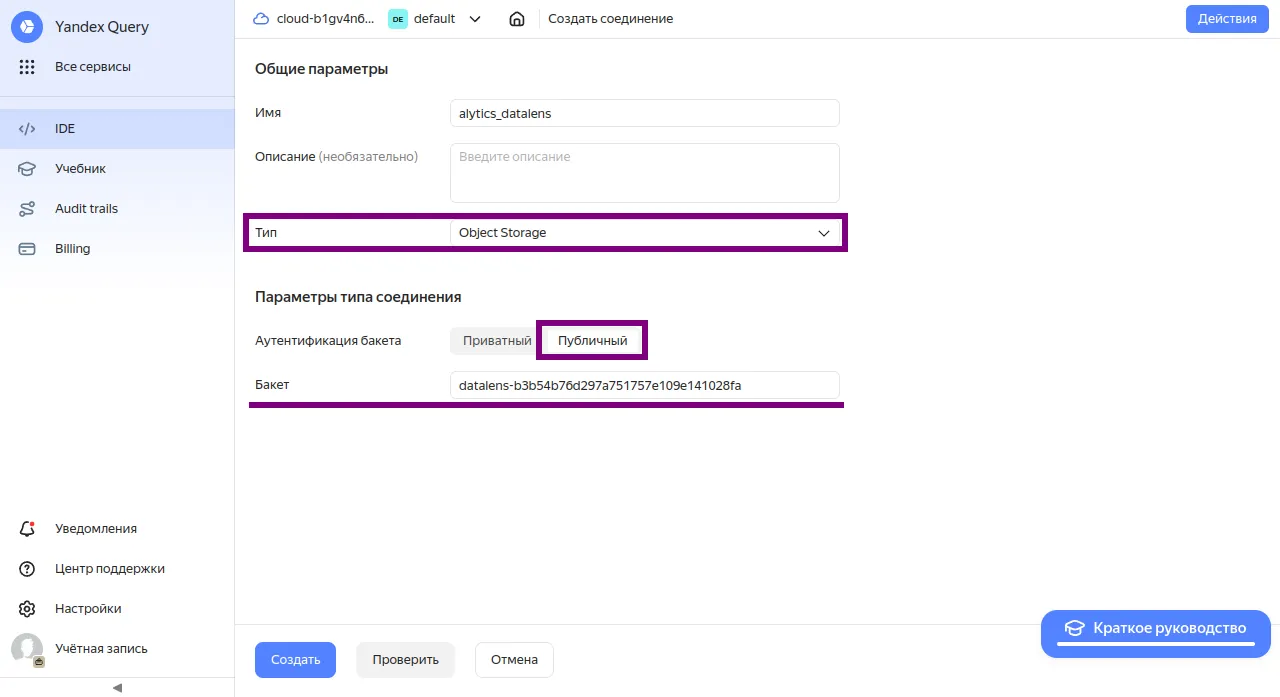Click the Audit trails icon
The image size is (1280, 697).
coord(27,209)
